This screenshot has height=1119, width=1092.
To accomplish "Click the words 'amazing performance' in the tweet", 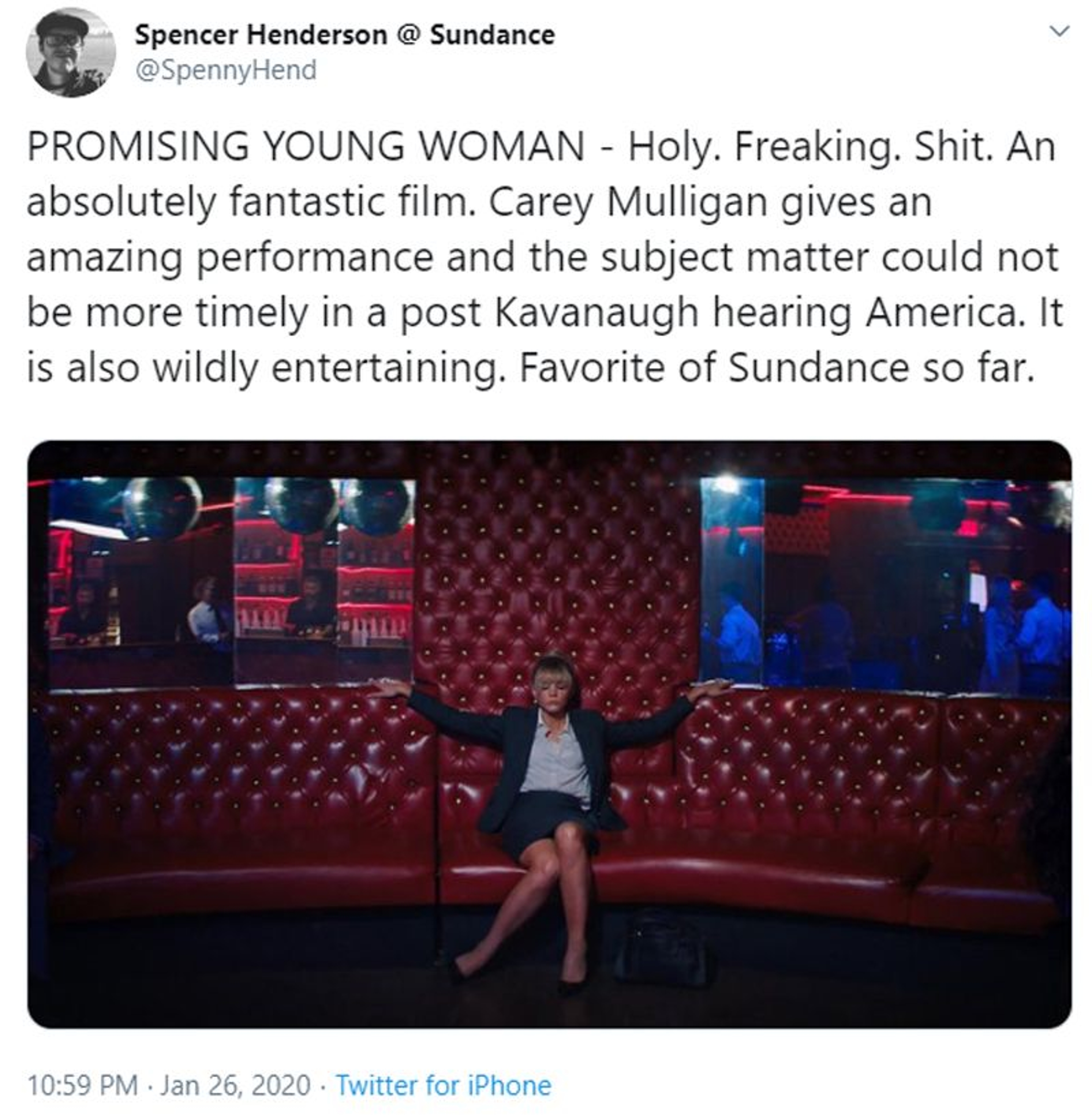I will point(229,257).
